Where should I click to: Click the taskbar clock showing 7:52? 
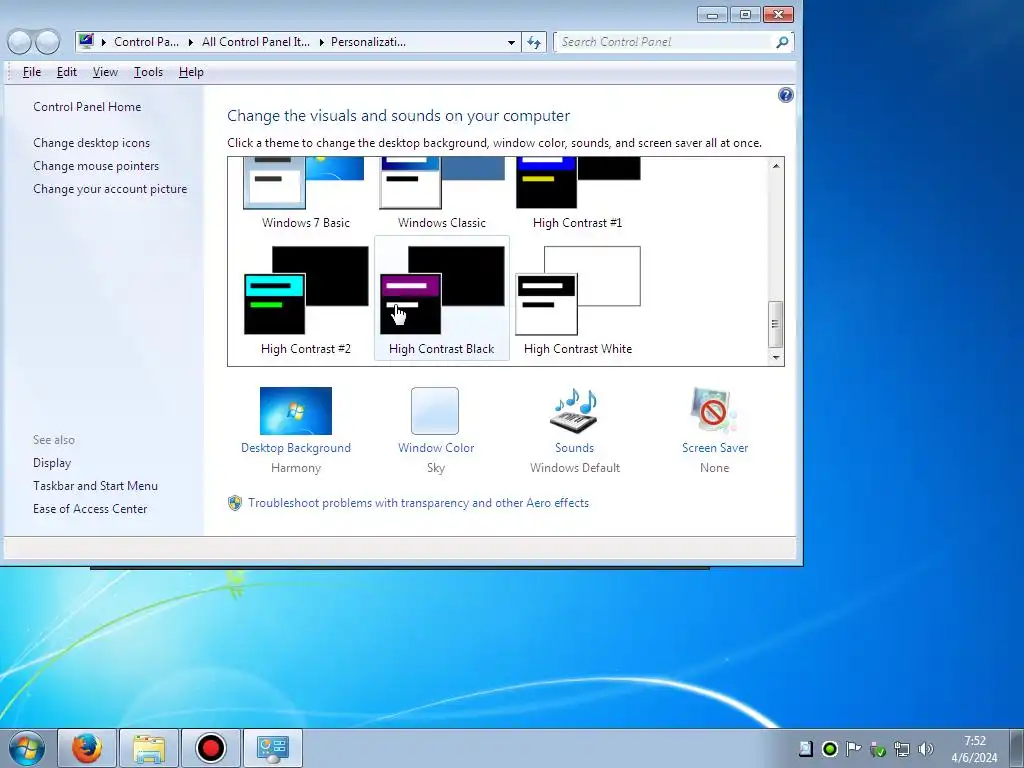coord(974,749)
